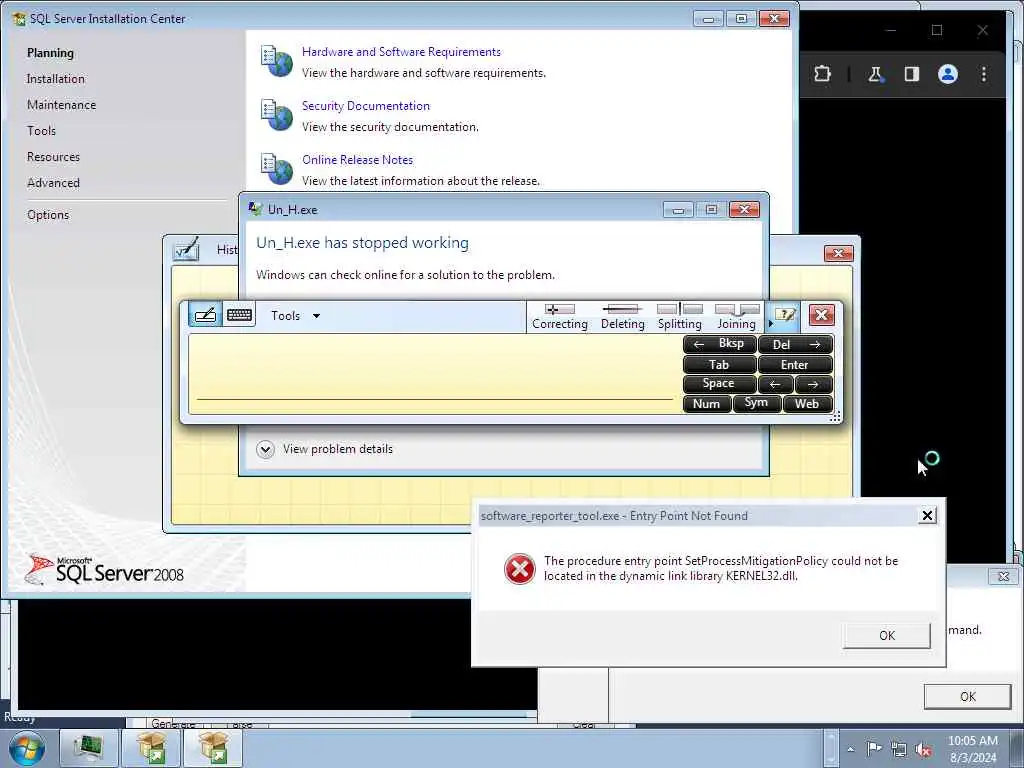Show the Deleting gesture demo
Screen dimensions: 1024x768
622,317
